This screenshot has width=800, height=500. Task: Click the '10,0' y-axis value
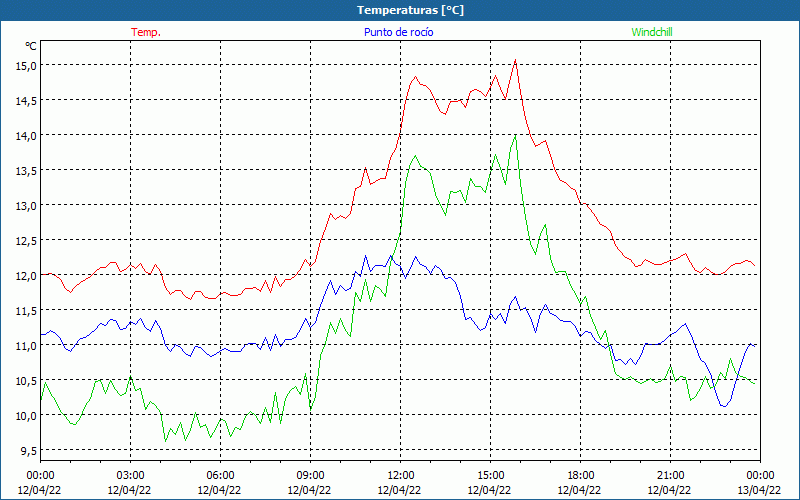coord(26,416)
